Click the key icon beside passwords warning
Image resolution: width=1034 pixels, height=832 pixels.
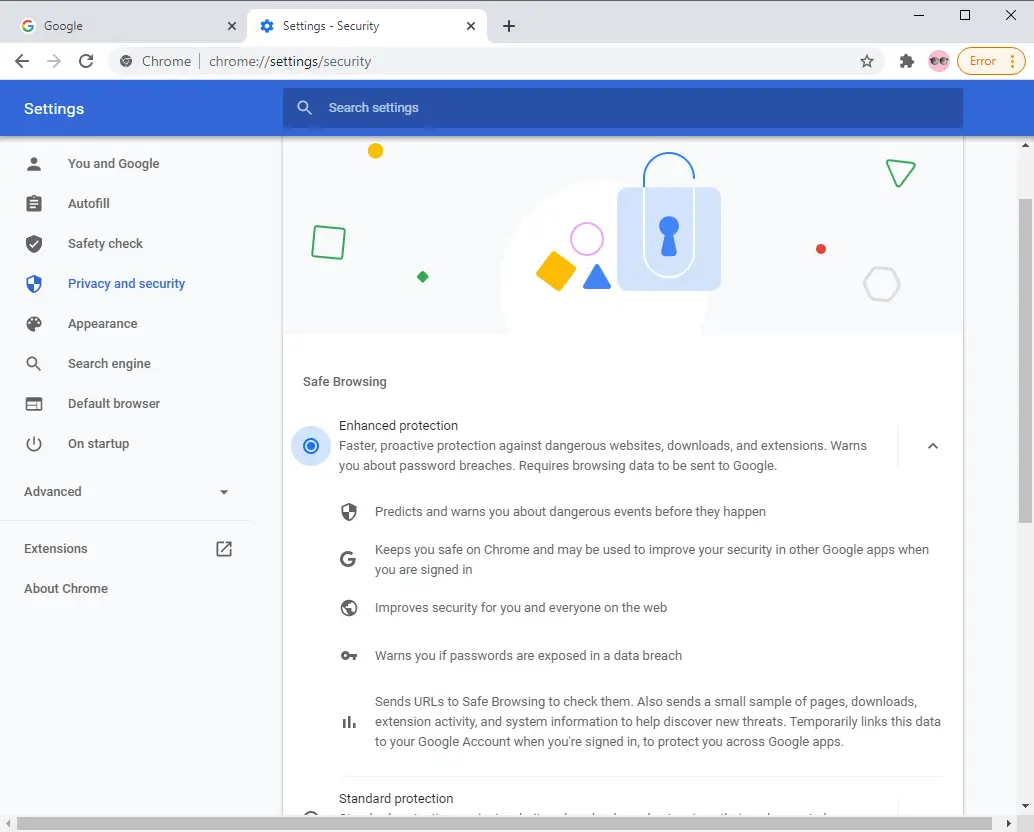coord(349,656)
